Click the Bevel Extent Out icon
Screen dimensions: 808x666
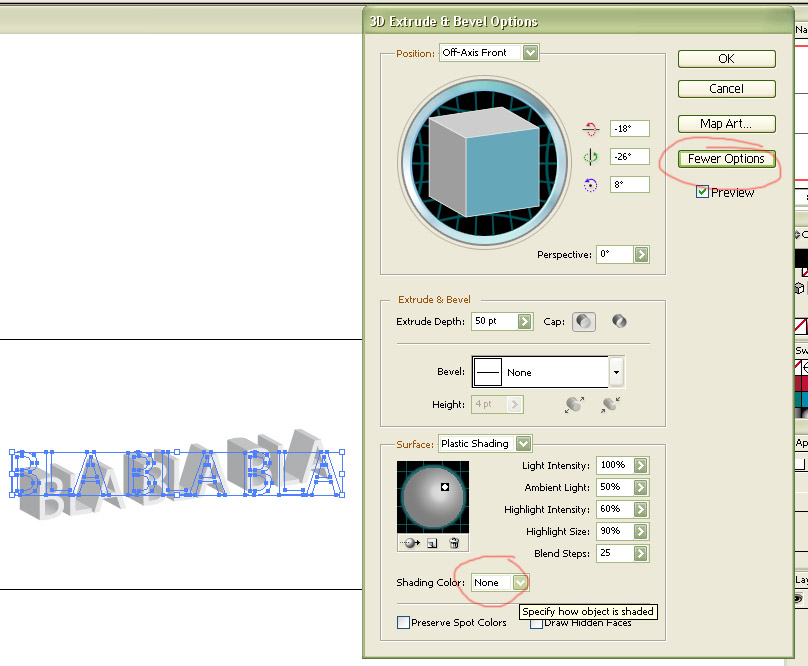[574, 405]
